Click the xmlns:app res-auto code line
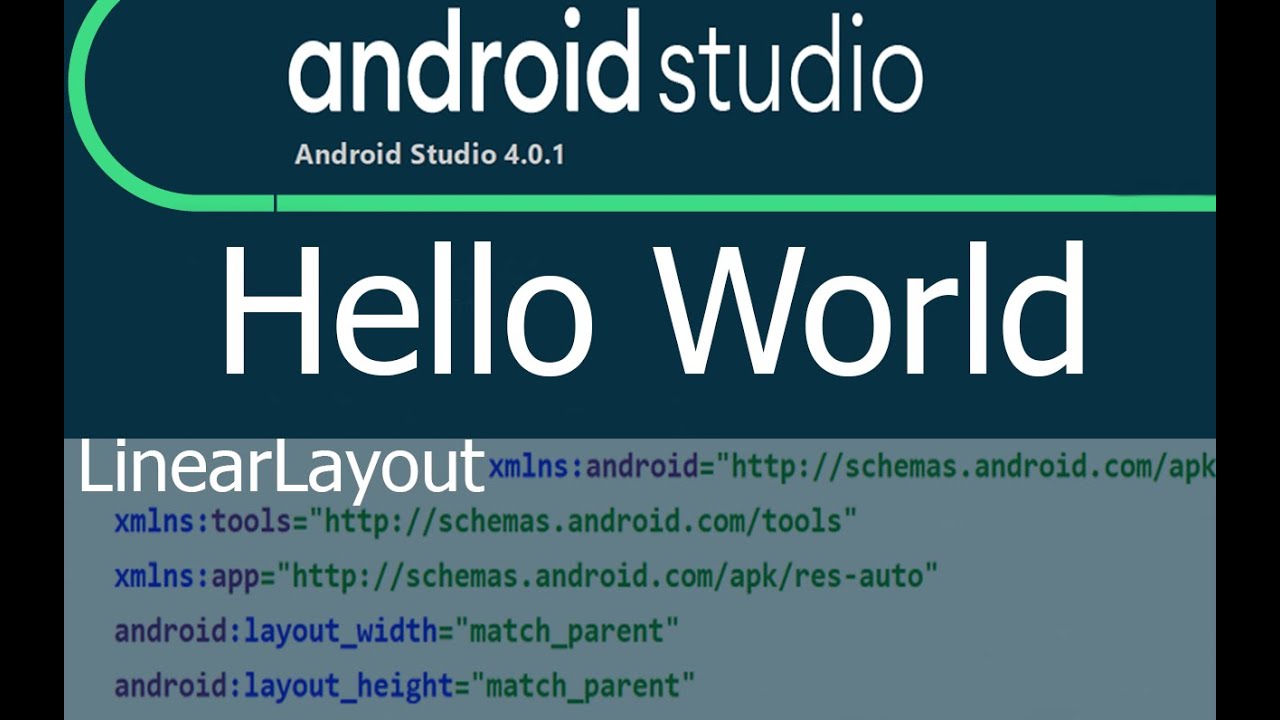The height and width of the screenshot is (720, 1280). 526,577
